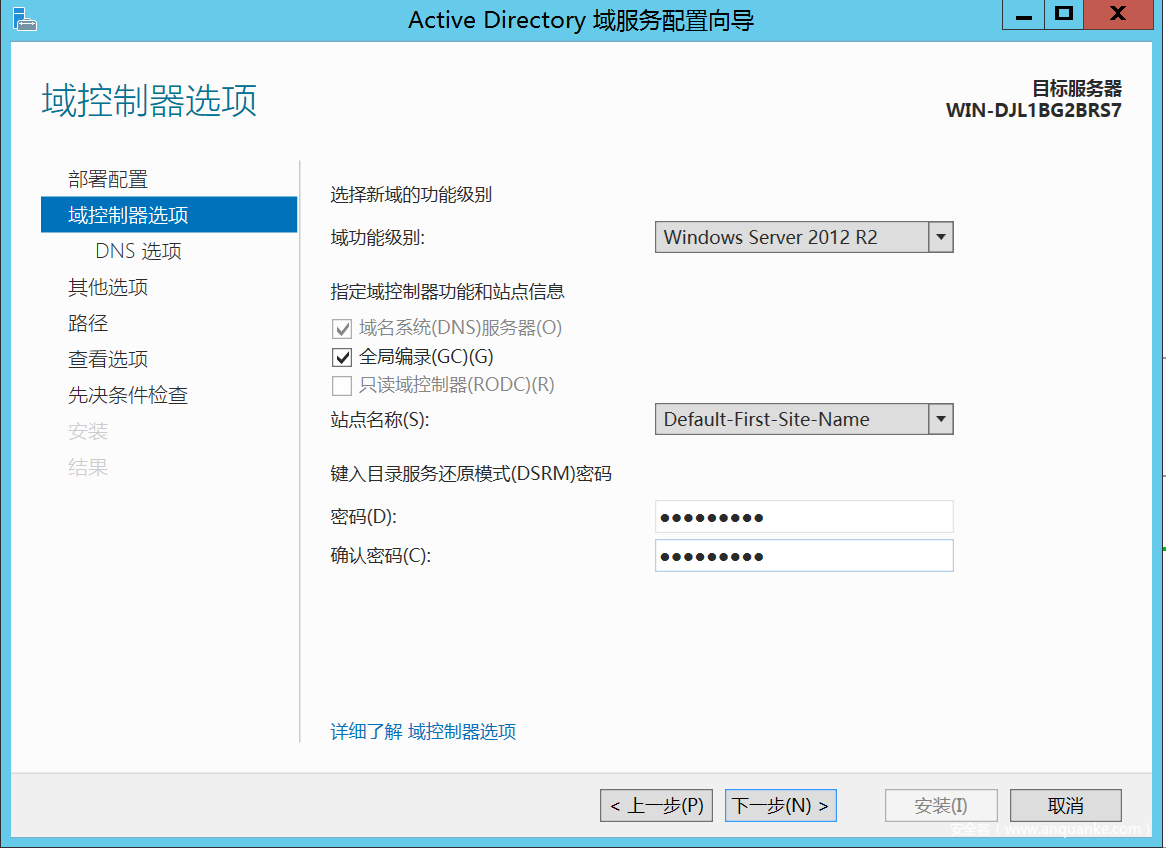
Task: Select the 部署配置 step
Action: point(108,179)
